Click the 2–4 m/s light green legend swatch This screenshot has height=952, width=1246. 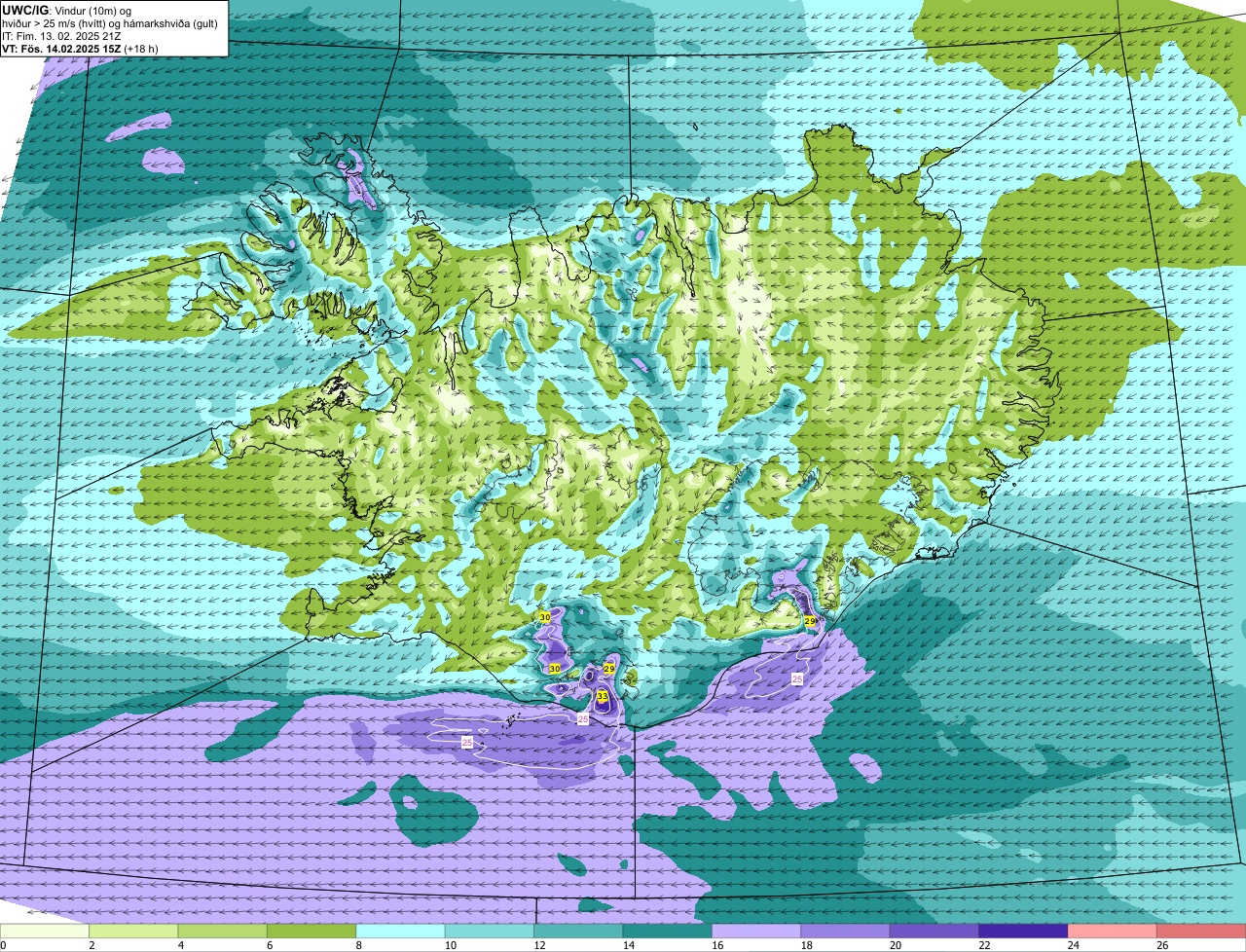(x=133, y=931)
